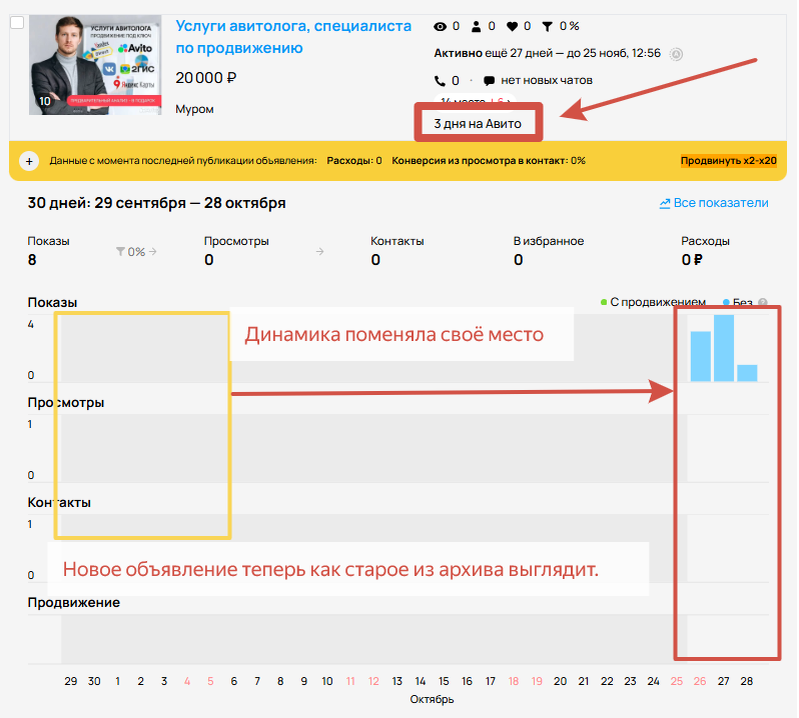Click the blue bar for October 26
Viewport: 799px width, 718px height.
click(700, 356)
